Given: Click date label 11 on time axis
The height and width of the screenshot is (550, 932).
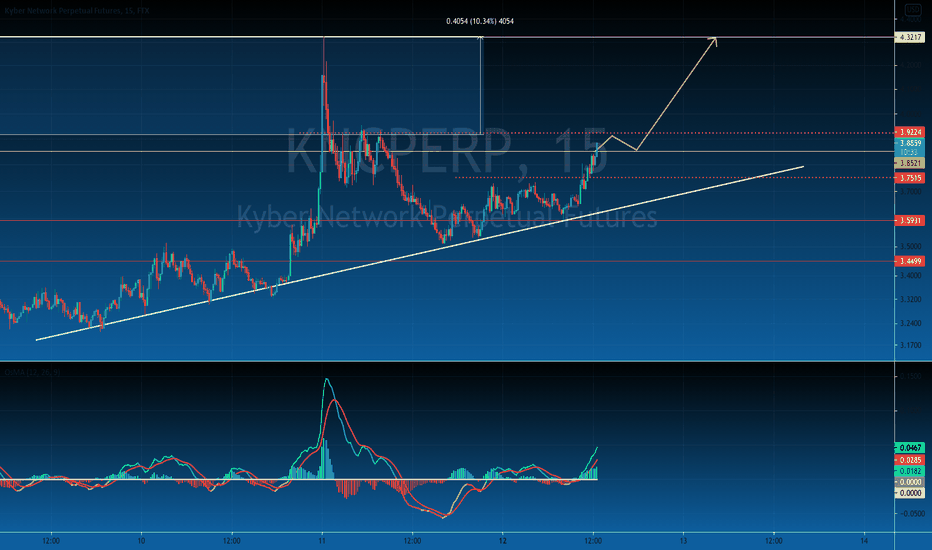Looking at the screenshot, I should pos(322,540).
